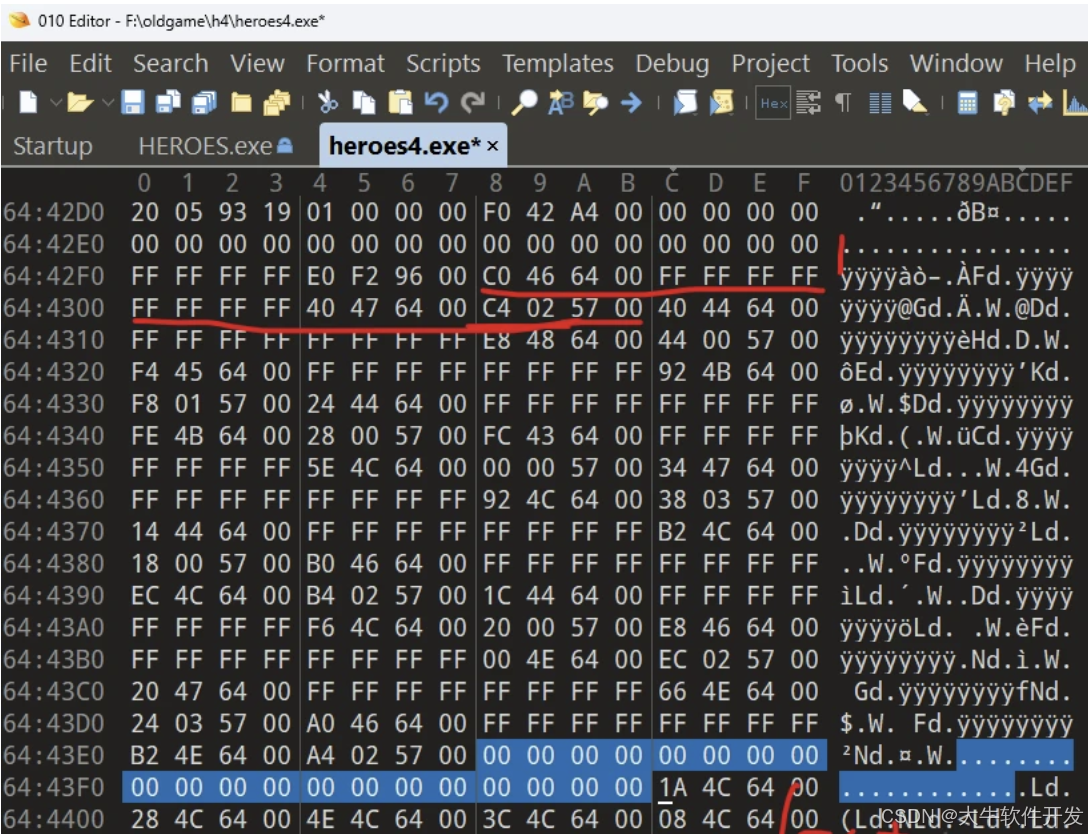
Task: Open the Templates menu
Action: click(x=558, y=63)
